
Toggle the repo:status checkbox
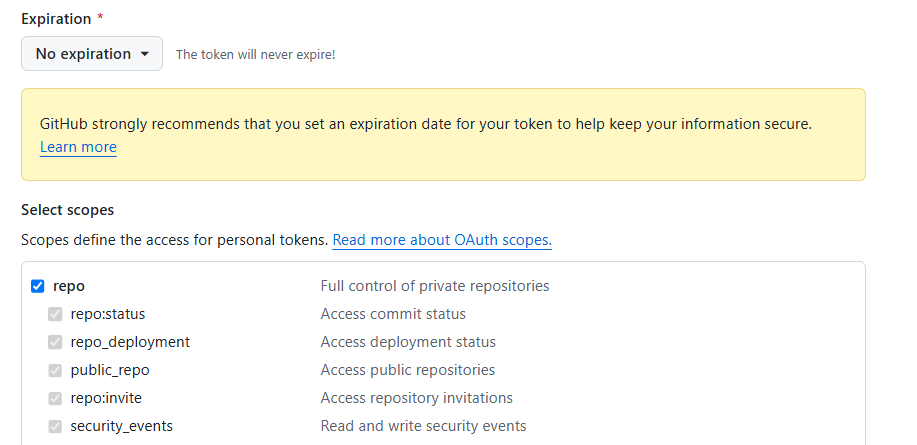[x=56, y=314]
